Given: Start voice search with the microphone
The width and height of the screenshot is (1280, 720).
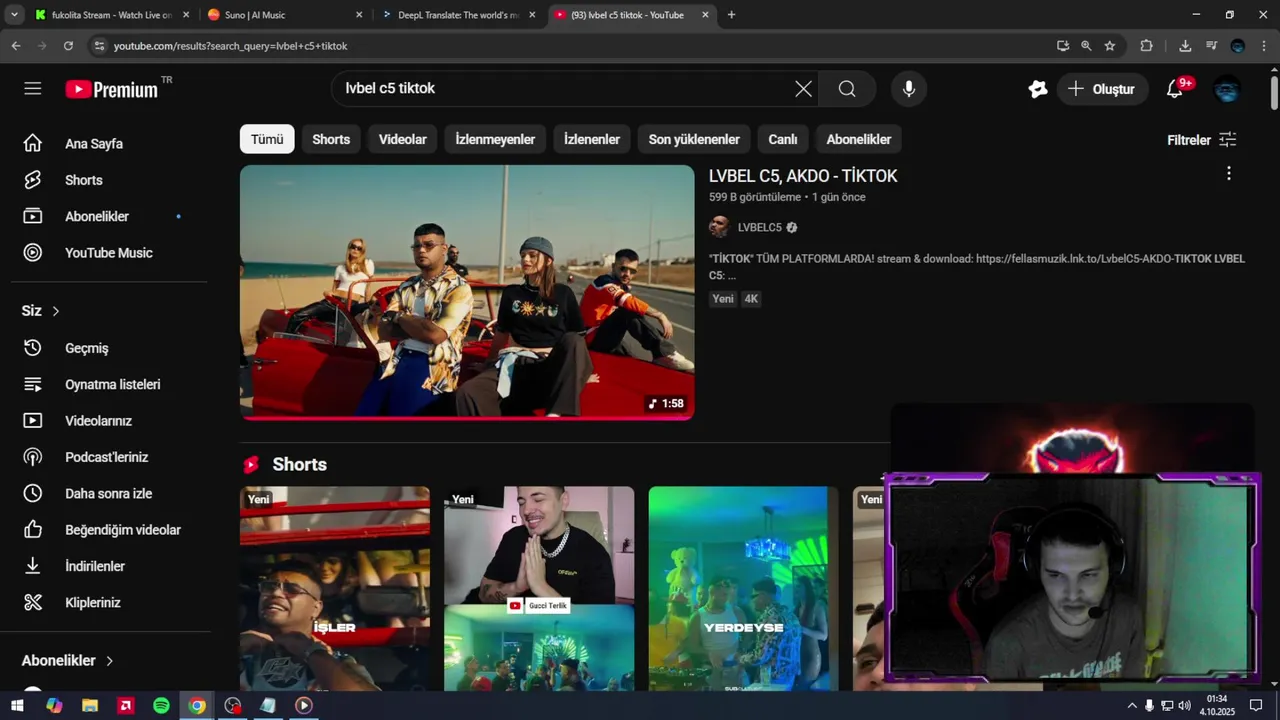Looking at the screenshot, I should (908, 89).
